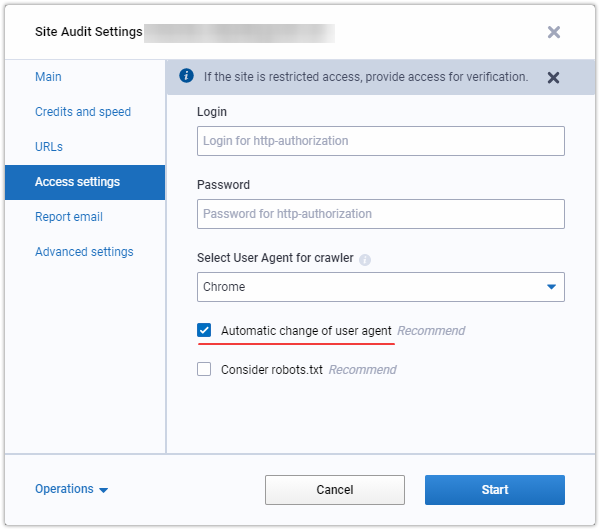Click the Login input field
The image size is (600, 530).
tap(380, 141)
